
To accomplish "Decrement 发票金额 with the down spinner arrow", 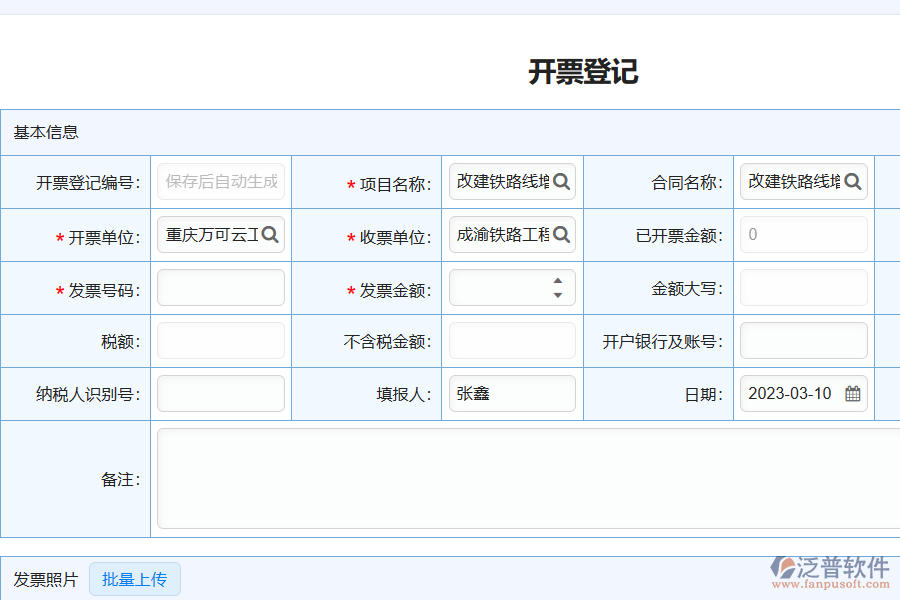I will (x=558, y=293).
